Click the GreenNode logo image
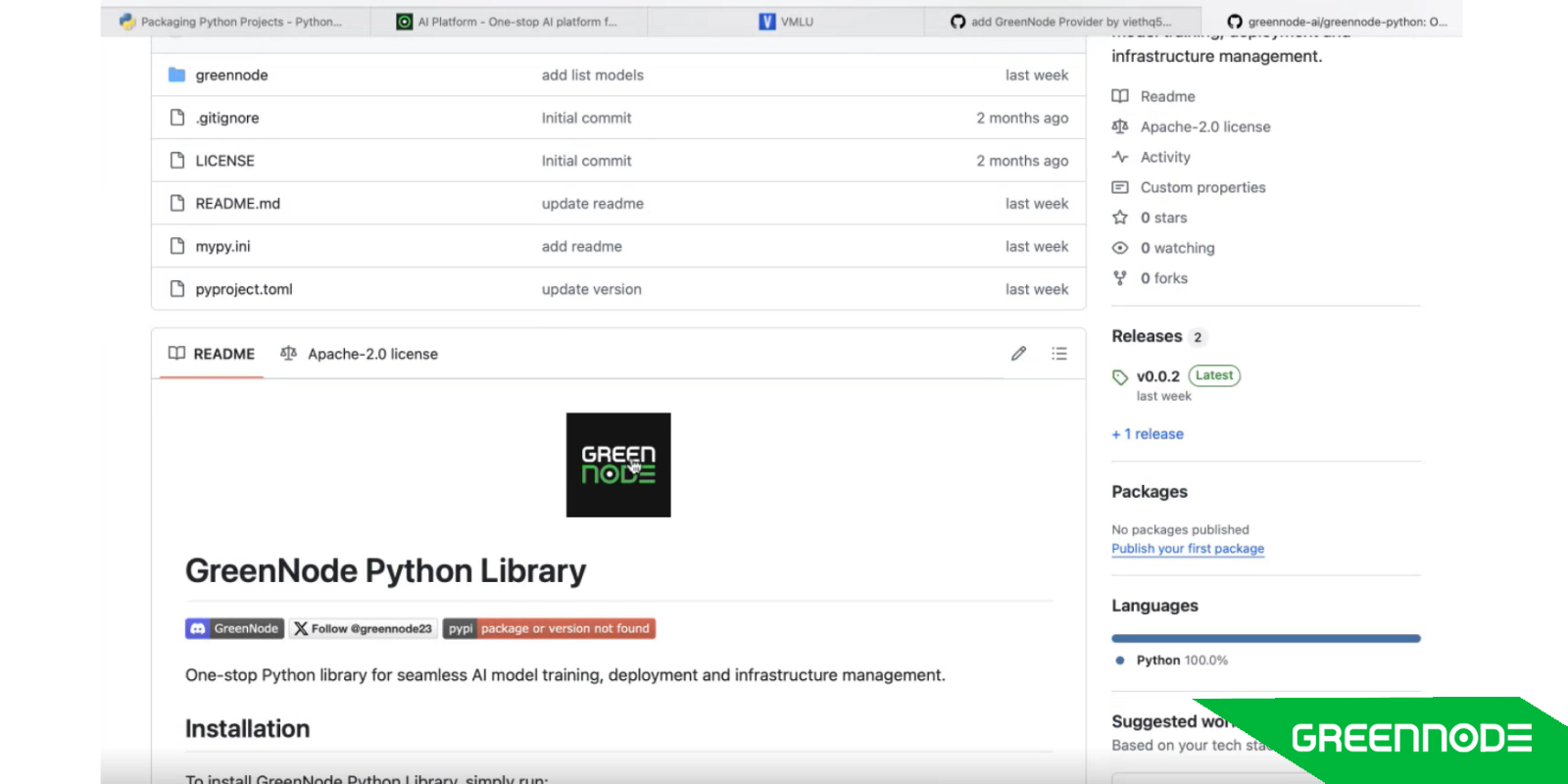Screen dimensions: 1568x784 [x=618, y=465]
